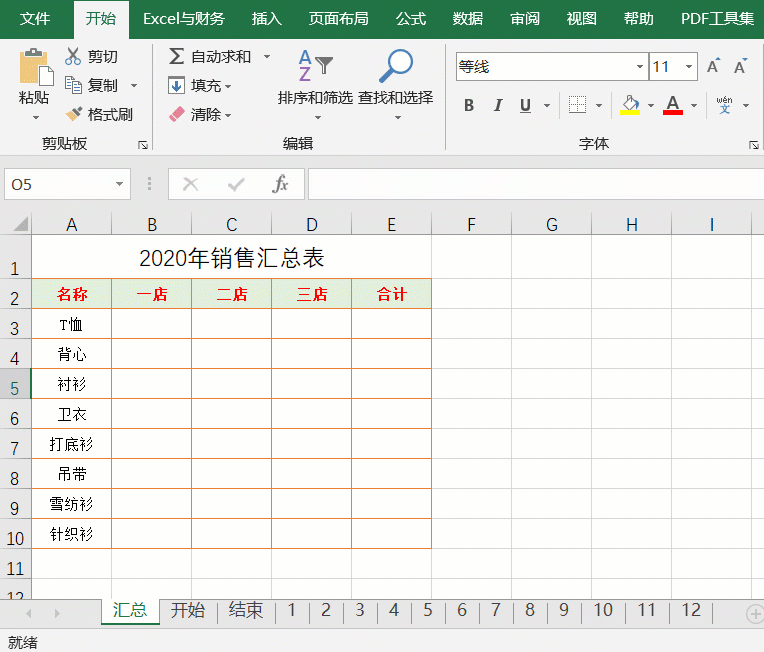Switch to sheet tab 6
This screenshot has height=652, width=764.
[x=462, y=610]
